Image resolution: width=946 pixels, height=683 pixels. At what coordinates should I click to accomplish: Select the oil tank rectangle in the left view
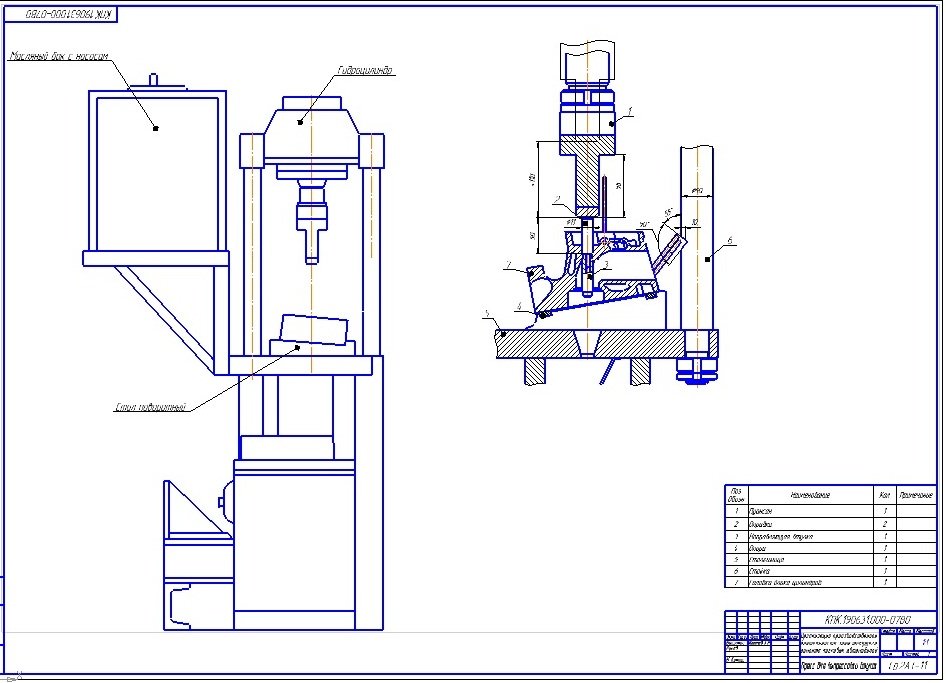(x=155, y=170)
